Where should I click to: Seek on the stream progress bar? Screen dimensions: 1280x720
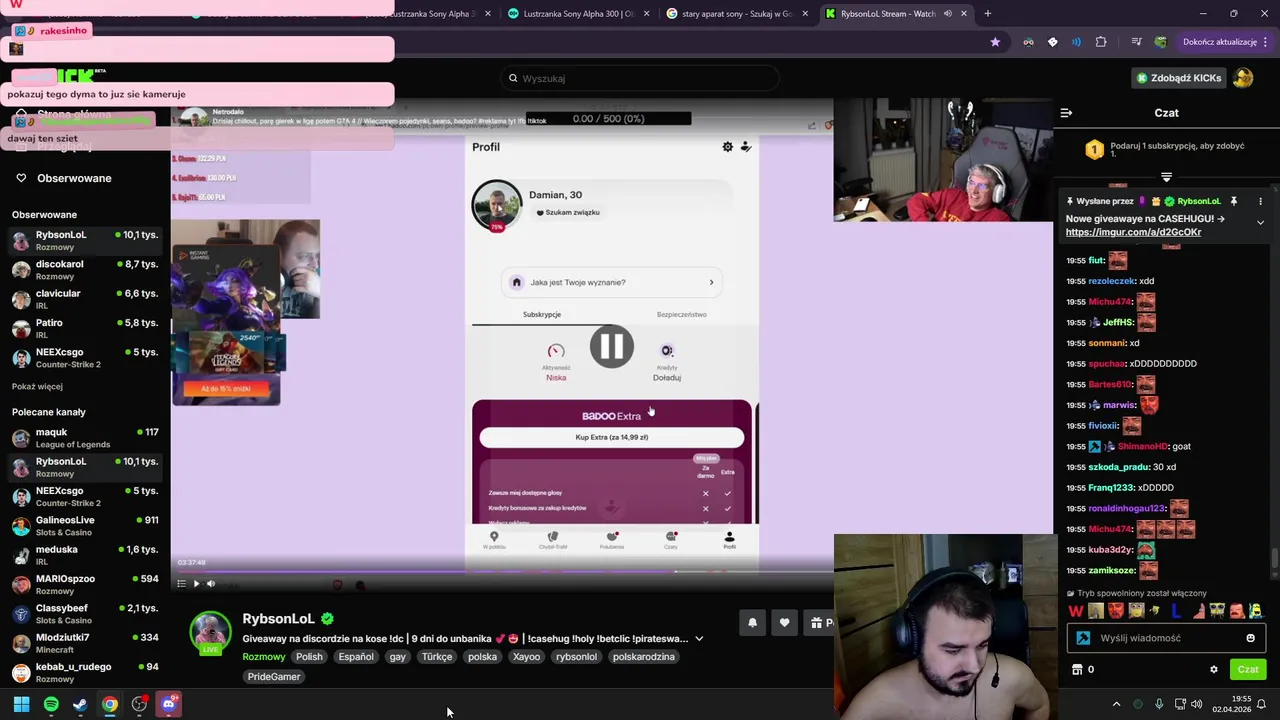[x=502, y=572]
